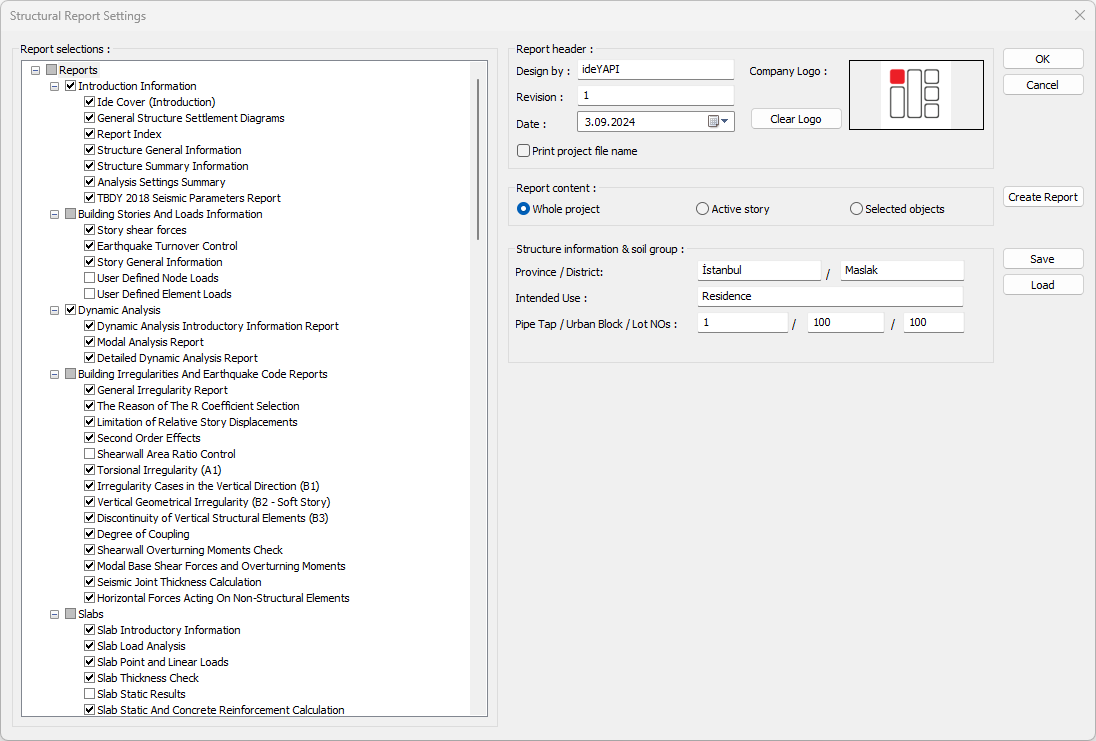The height and width of the screenshot is (741, 1096).
Task: Click the Design by input field
Action: [655, 70]
